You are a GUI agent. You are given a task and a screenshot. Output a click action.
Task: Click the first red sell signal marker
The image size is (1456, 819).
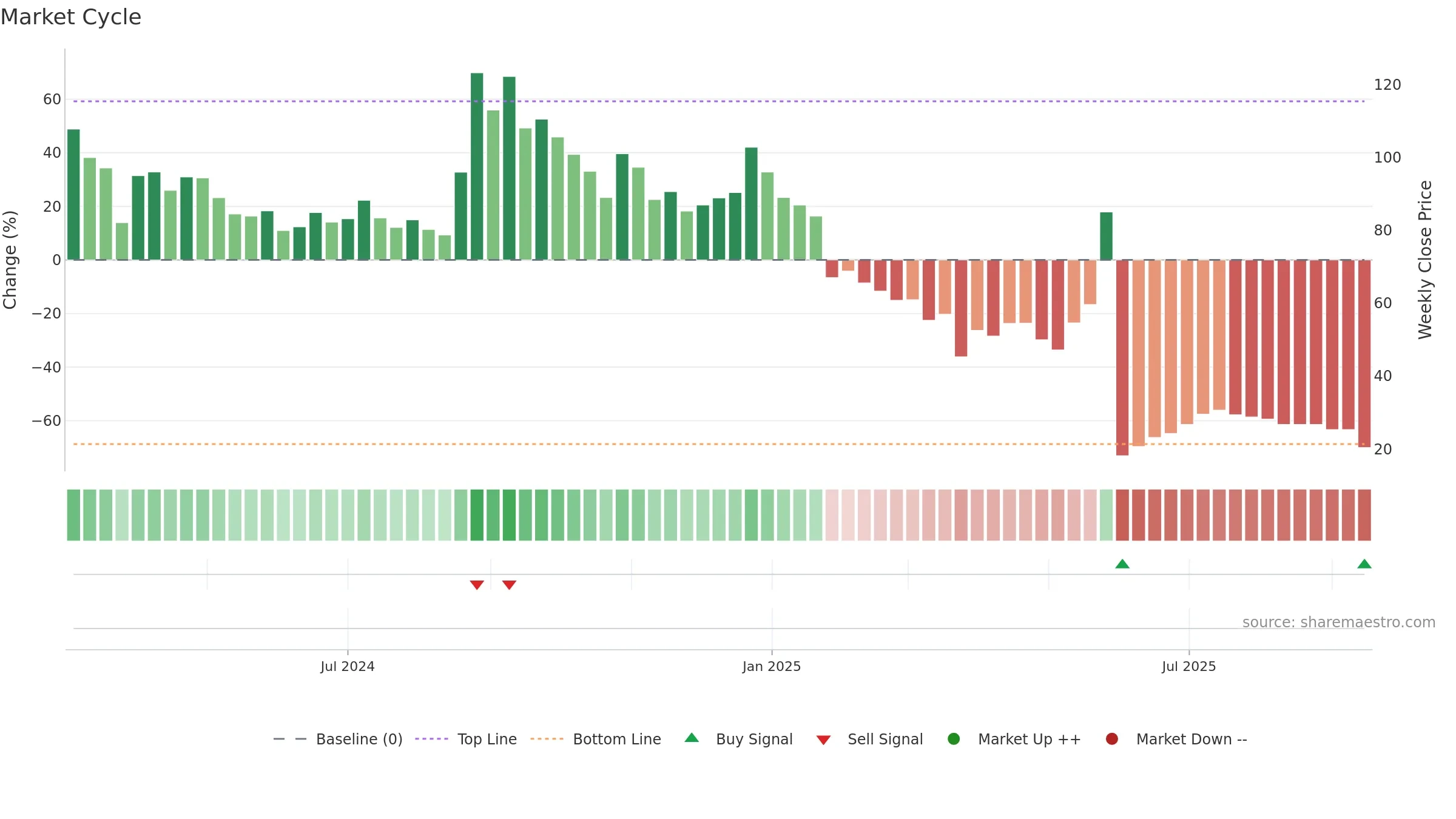click(x=477, y=585)
